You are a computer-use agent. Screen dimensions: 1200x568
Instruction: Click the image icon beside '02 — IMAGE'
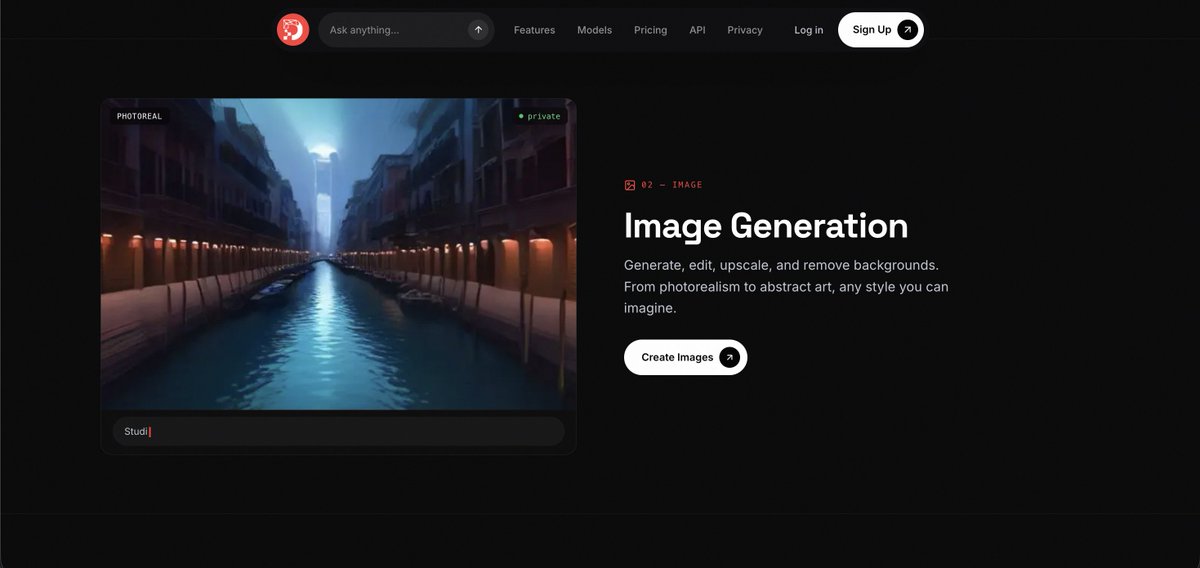[x=630, y=185]
